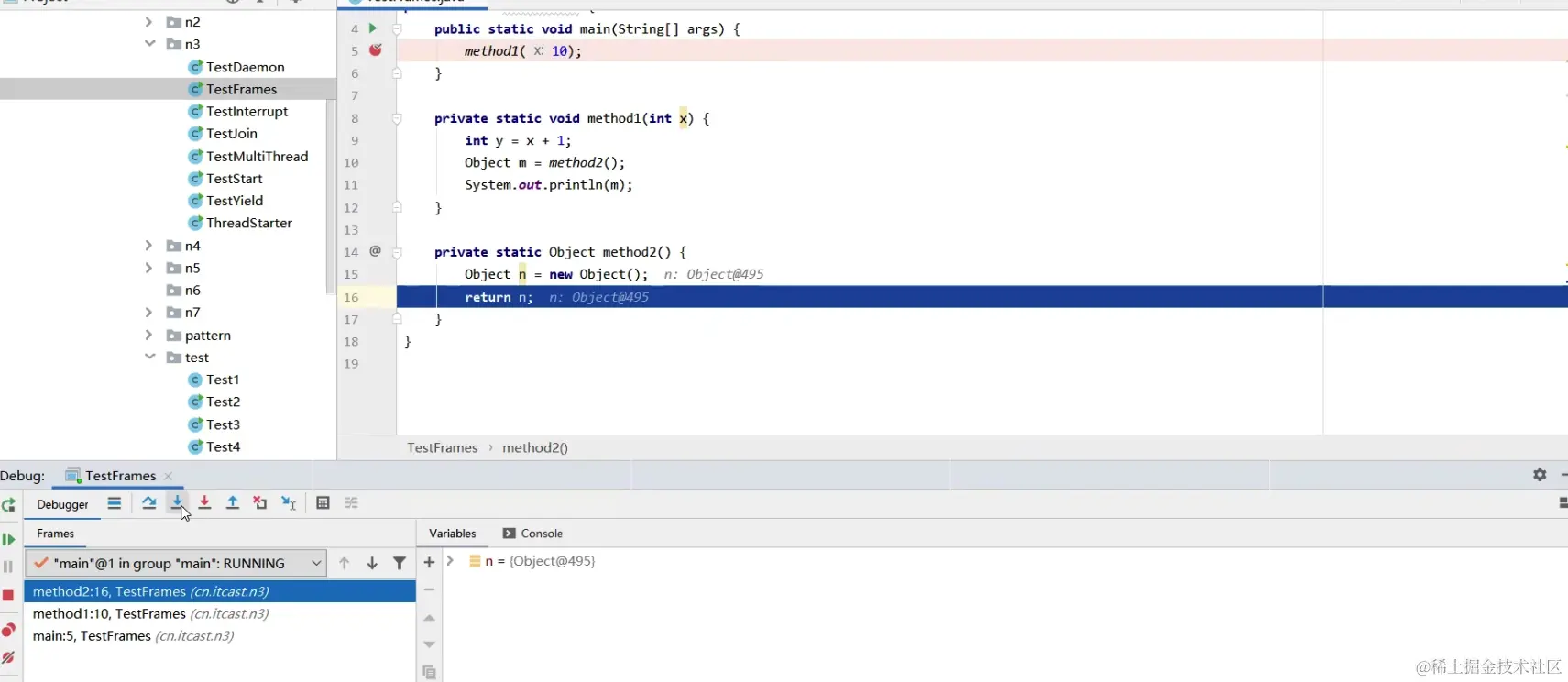Image resolution: width=1568 pixels, height=682 pixels.
Task: Move the watch up with the triangle icon
Action: tap(429, 618)
